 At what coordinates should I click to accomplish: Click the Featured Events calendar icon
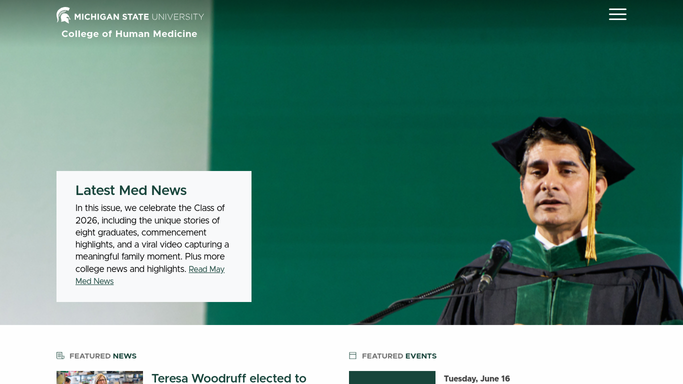[x=352, y=356]
